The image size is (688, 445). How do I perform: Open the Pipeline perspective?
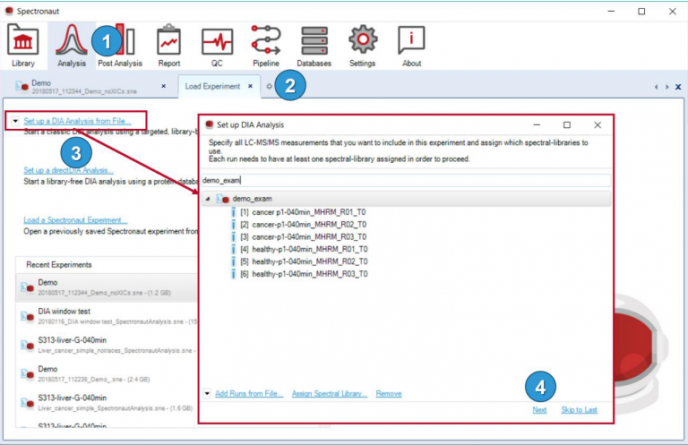coord(265,44)
